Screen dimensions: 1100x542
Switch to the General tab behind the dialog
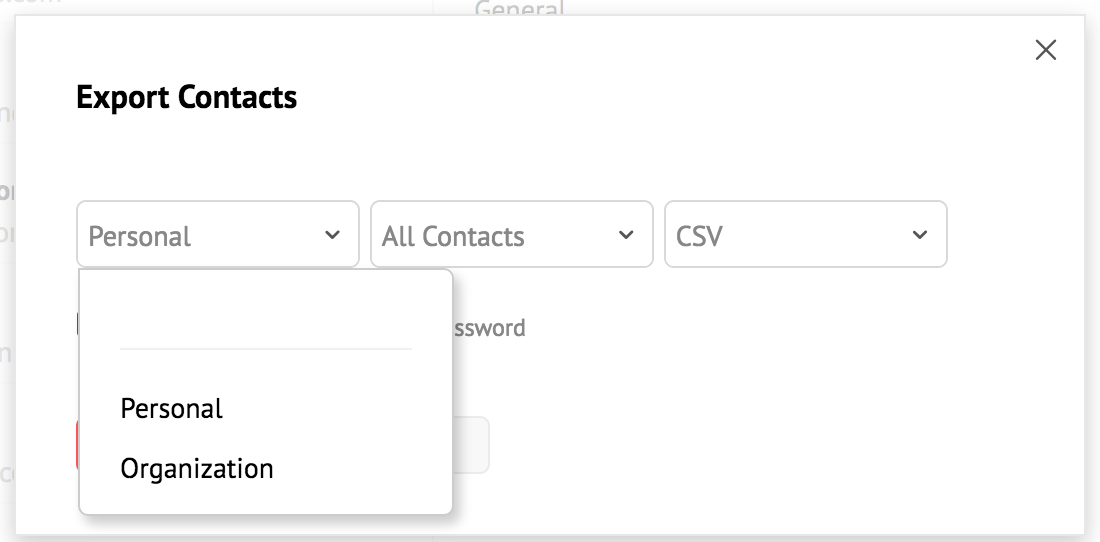coord(519,9)
